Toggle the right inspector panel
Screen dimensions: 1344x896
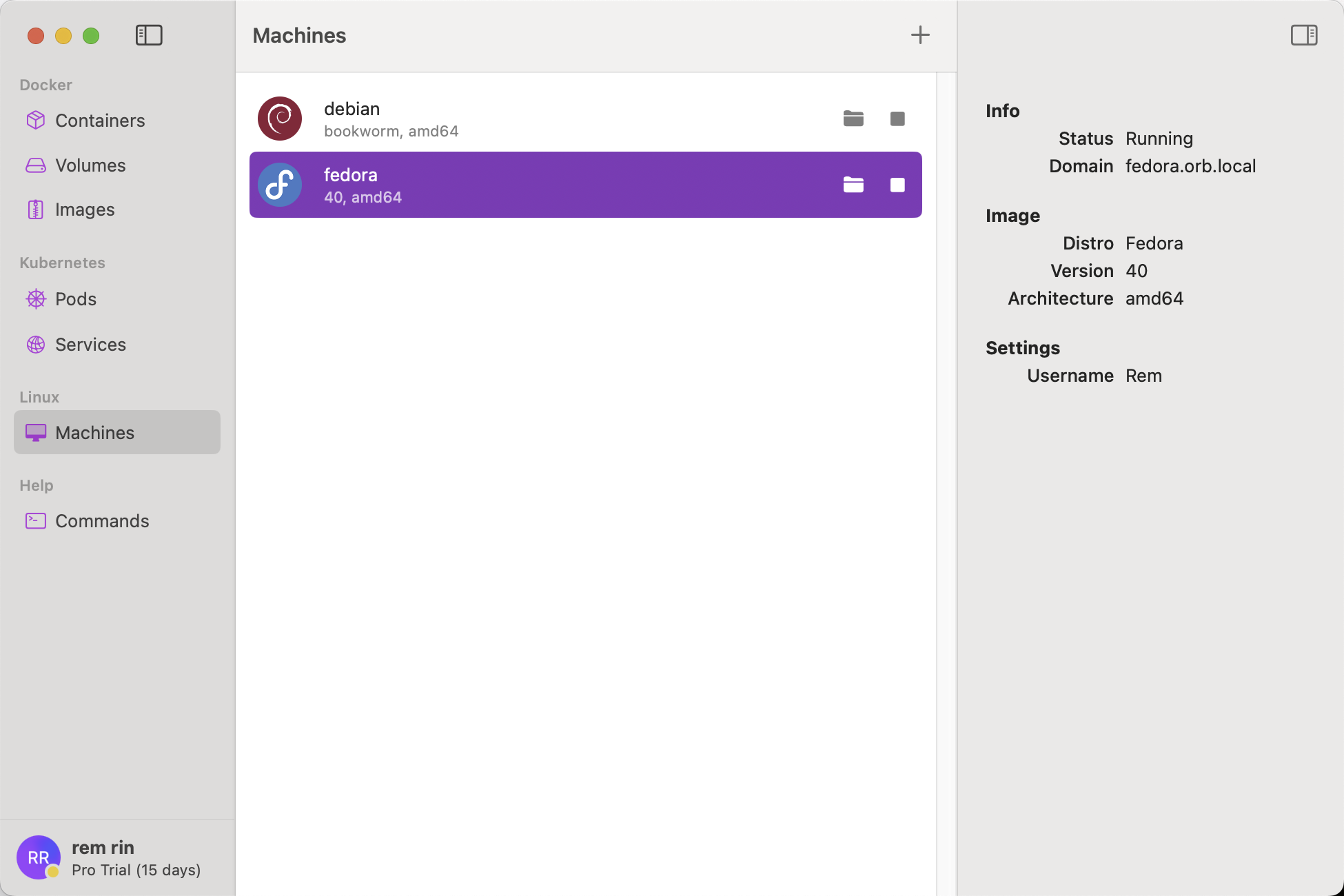click(x=1304, y=35)
